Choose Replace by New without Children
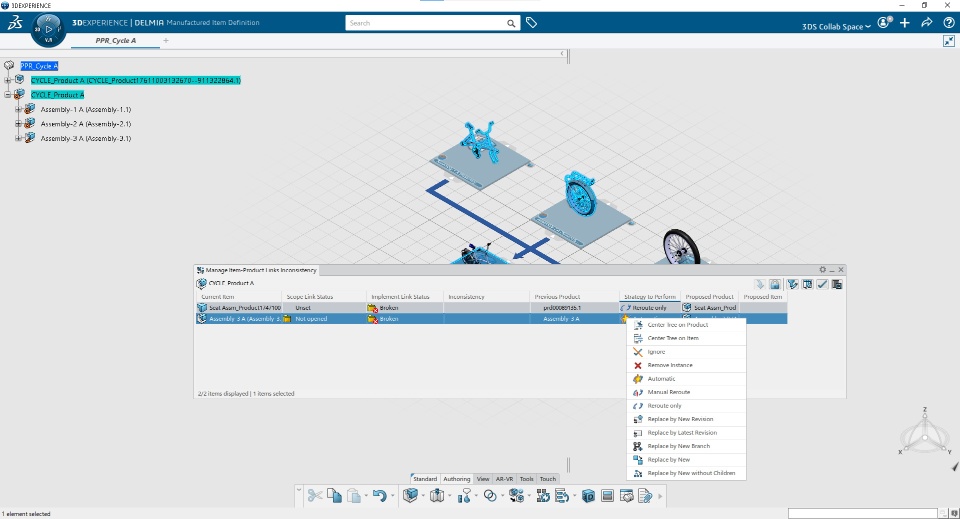Image resolution: width=960 pixels, height=519 pixels. point(686,473)
